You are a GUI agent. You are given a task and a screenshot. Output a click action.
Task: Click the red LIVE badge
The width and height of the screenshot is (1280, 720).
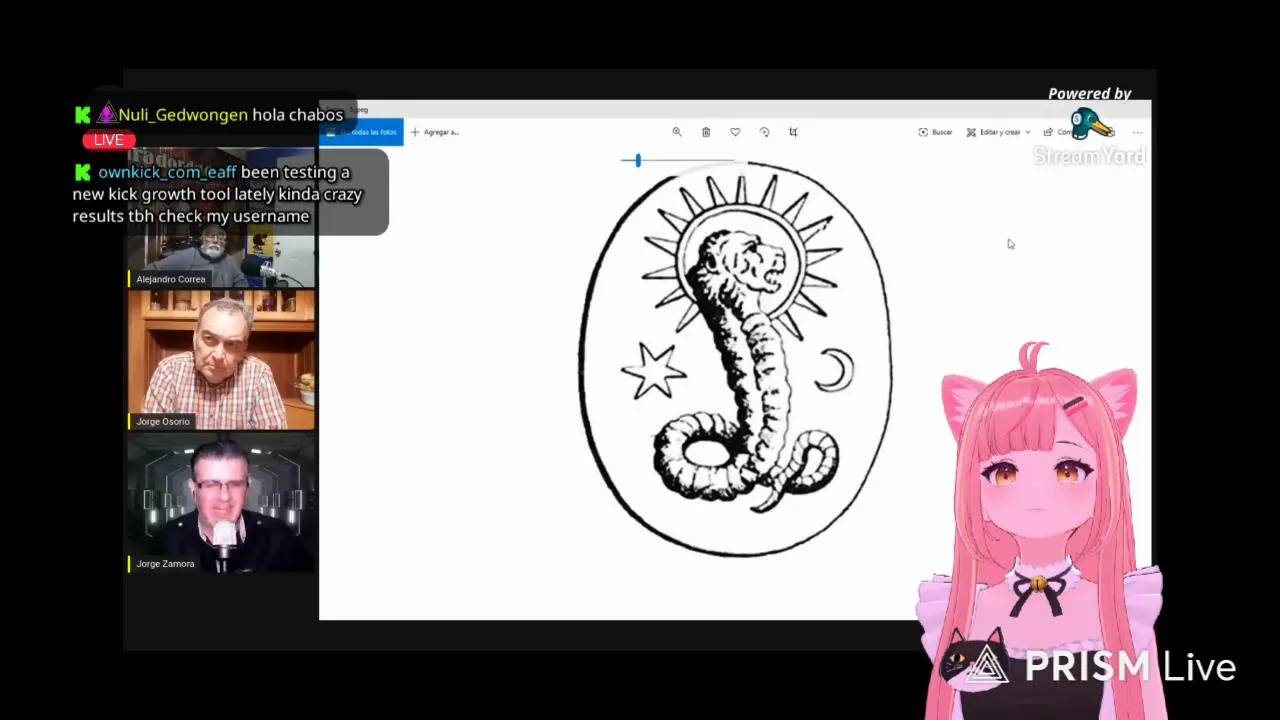pos(109,140)
